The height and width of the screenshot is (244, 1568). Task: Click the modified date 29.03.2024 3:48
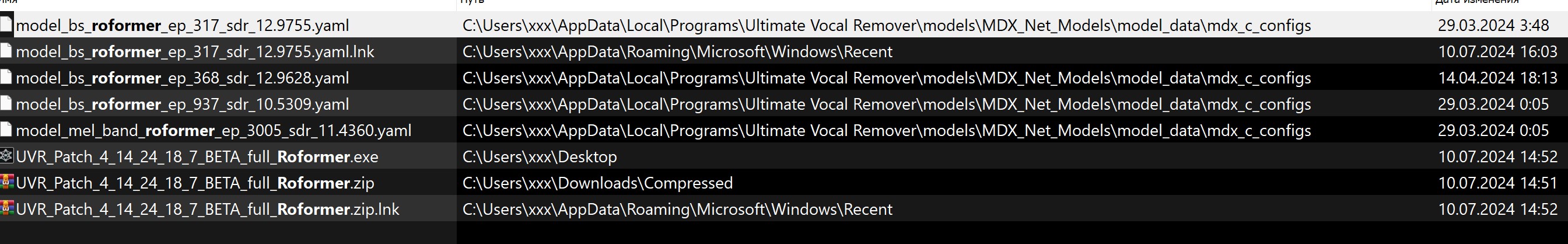pos(1493,26)
